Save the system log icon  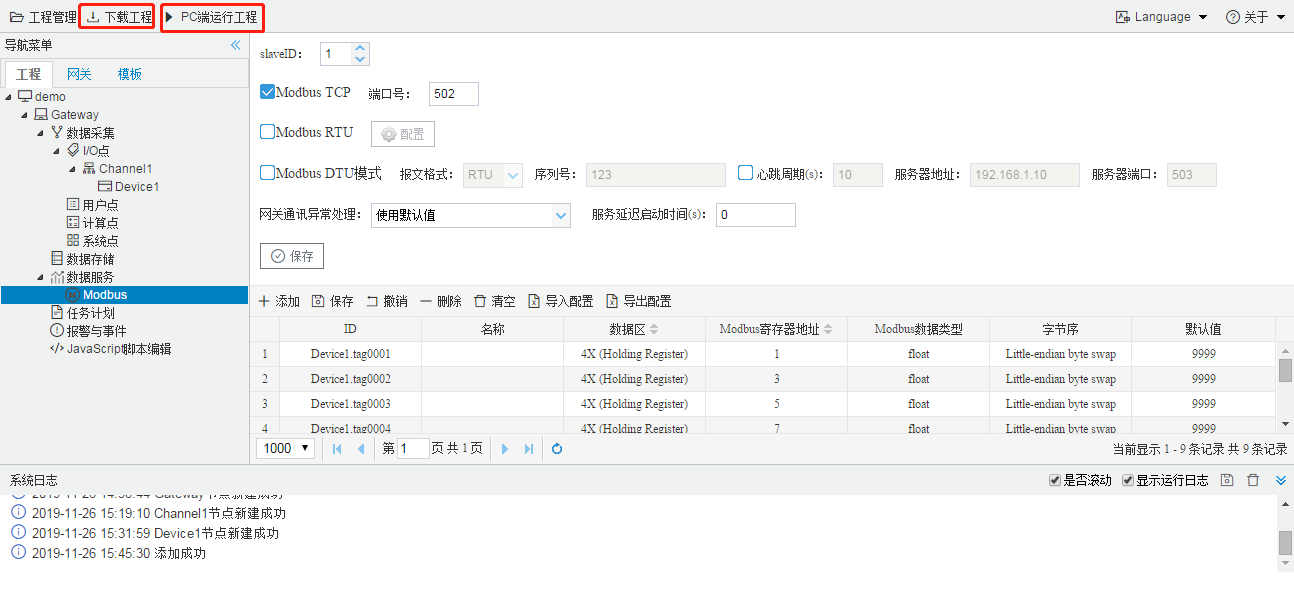pyautogui.click(x=1227, y=481)
